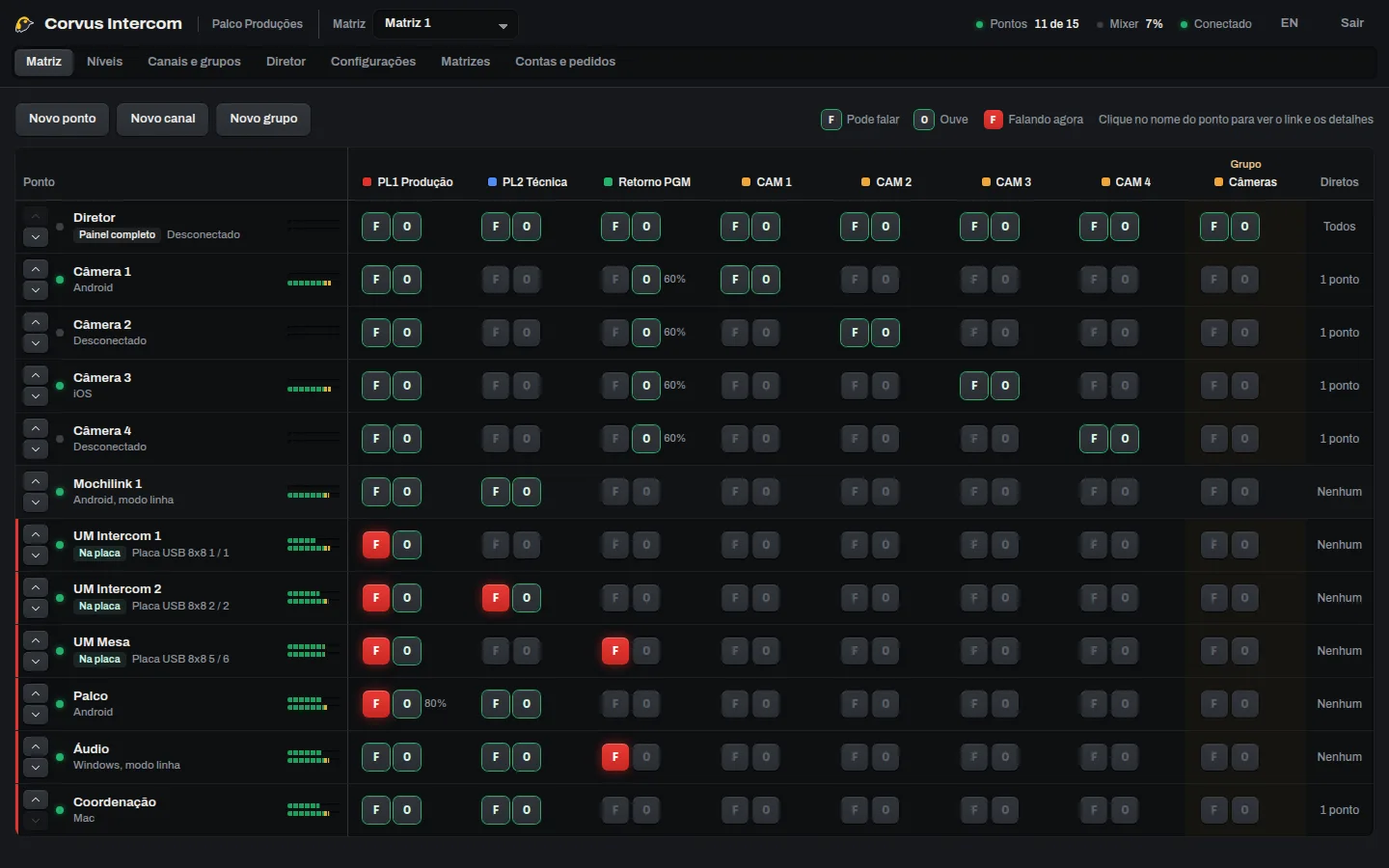The image size is (1389, 868).
Task: Toggle Diretor talk on PL1 Produção
Action: [x=376, y=227]
